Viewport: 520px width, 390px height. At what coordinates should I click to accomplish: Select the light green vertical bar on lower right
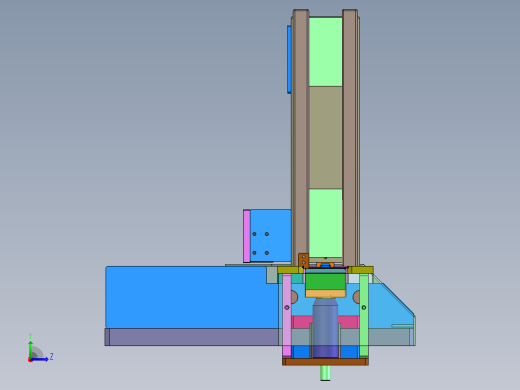(364, 316)
